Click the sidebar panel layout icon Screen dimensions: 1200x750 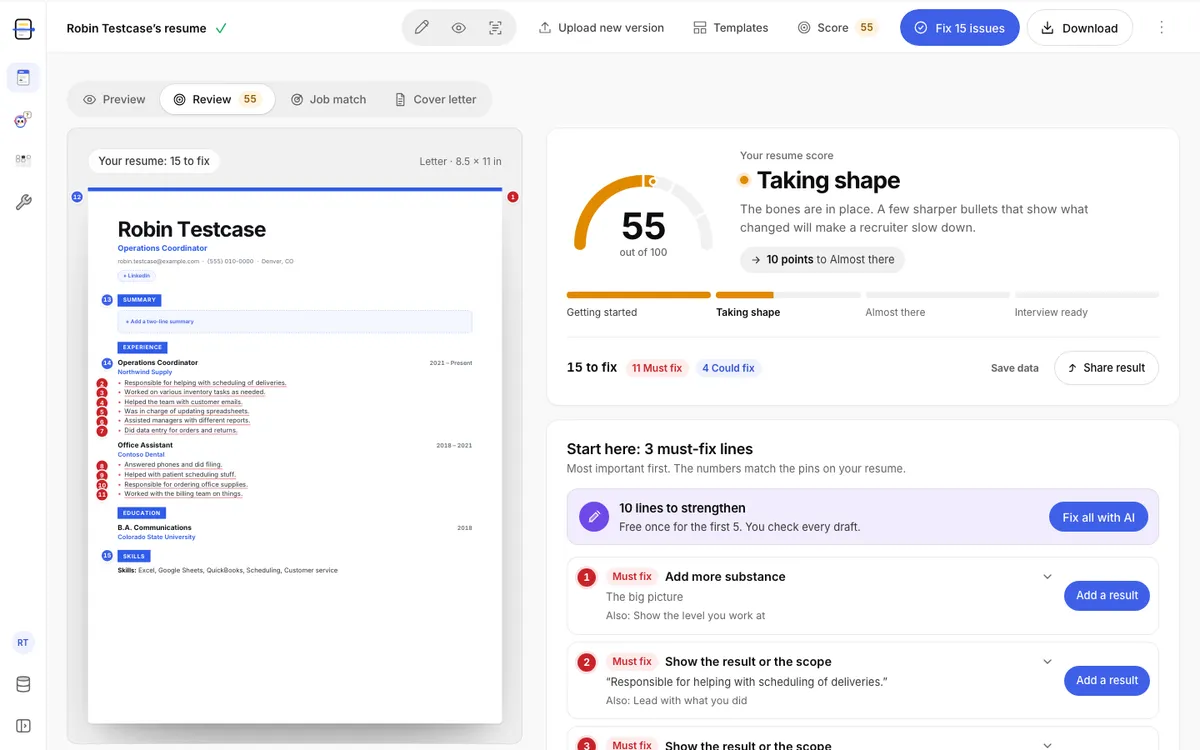point(23,726)
